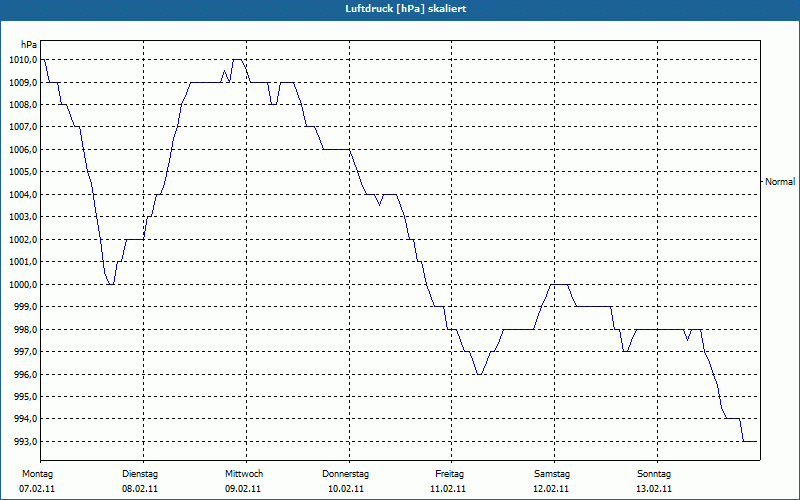Screen dimensions: 800x500
Task: Click the '11.02.11' date label
Action: coord(448,489)
